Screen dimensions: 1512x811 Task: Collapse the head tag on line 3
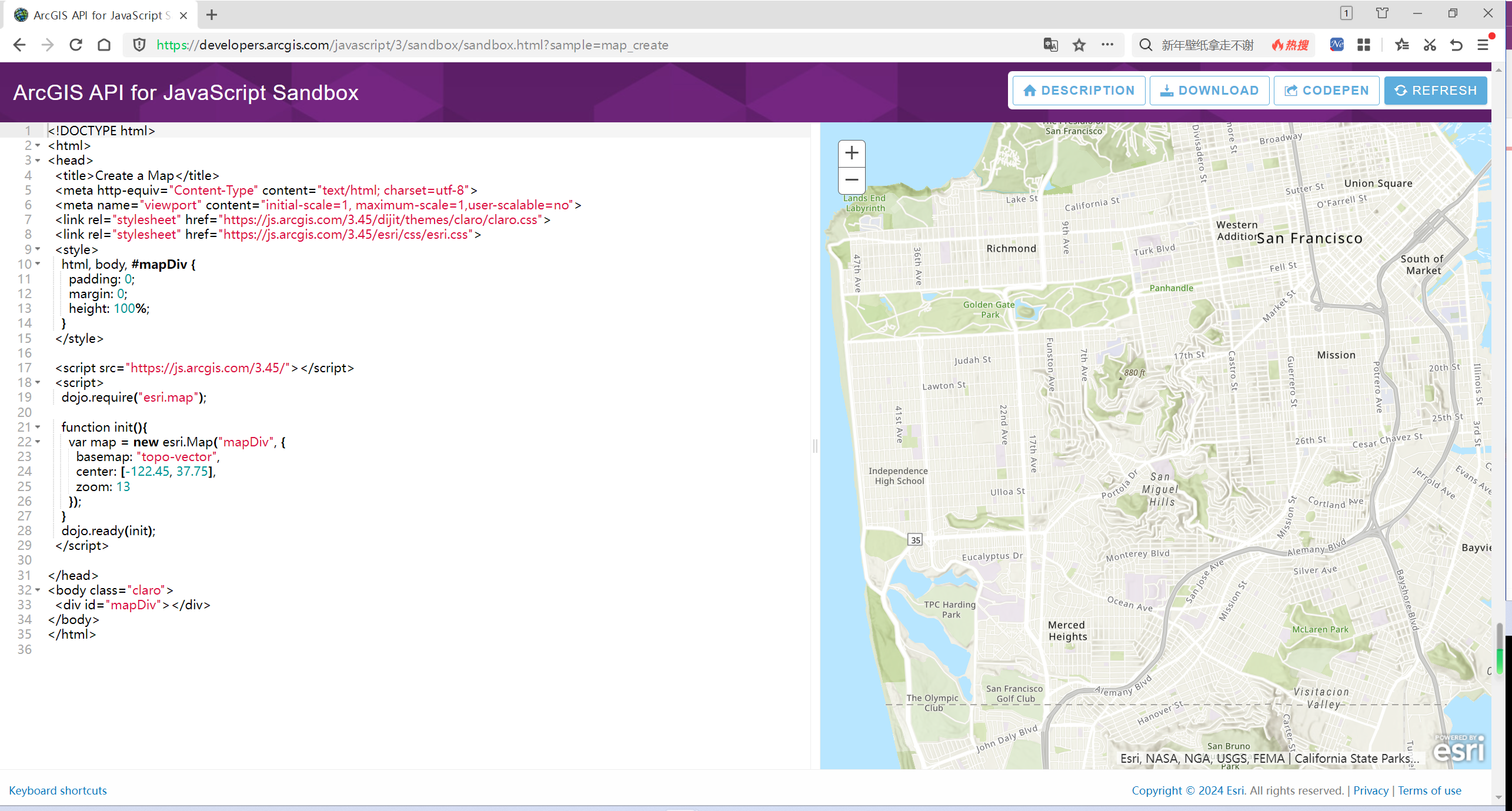(x=38, y=160)
